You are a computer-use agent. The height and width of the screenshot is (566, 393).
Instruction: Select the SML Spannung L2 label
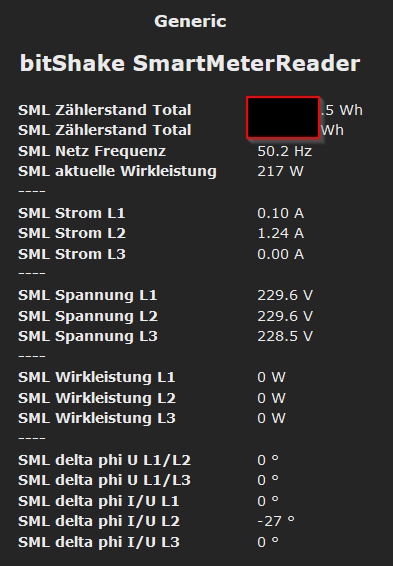[88, 316]
